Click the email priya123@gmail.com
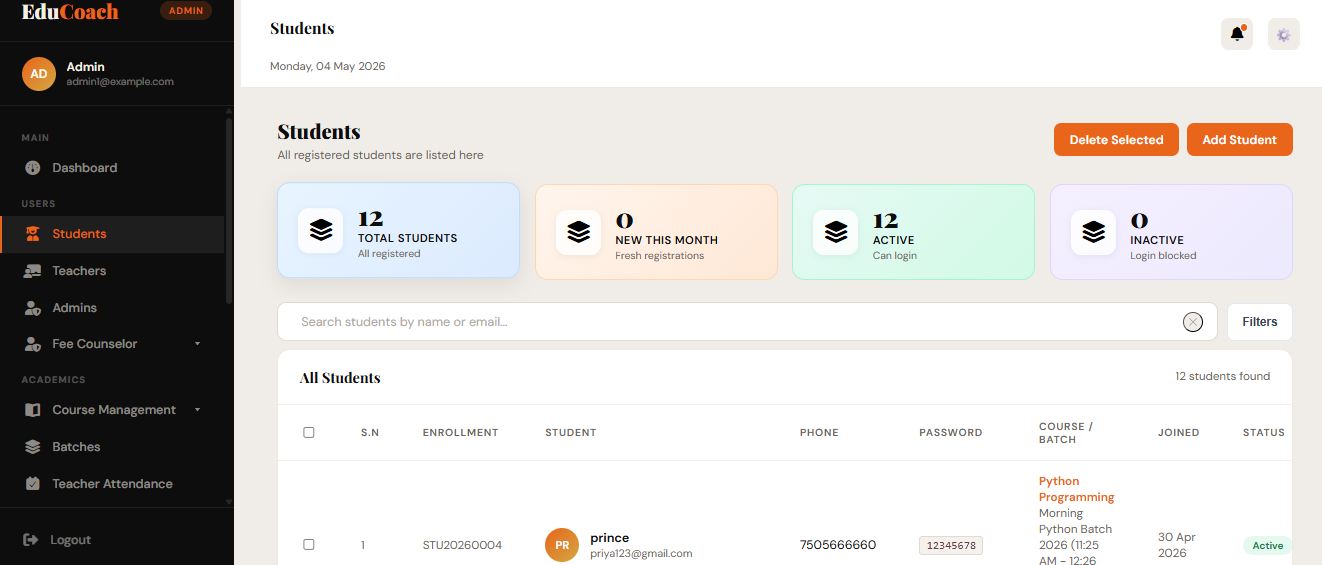1322x565 pixels. 641,553
